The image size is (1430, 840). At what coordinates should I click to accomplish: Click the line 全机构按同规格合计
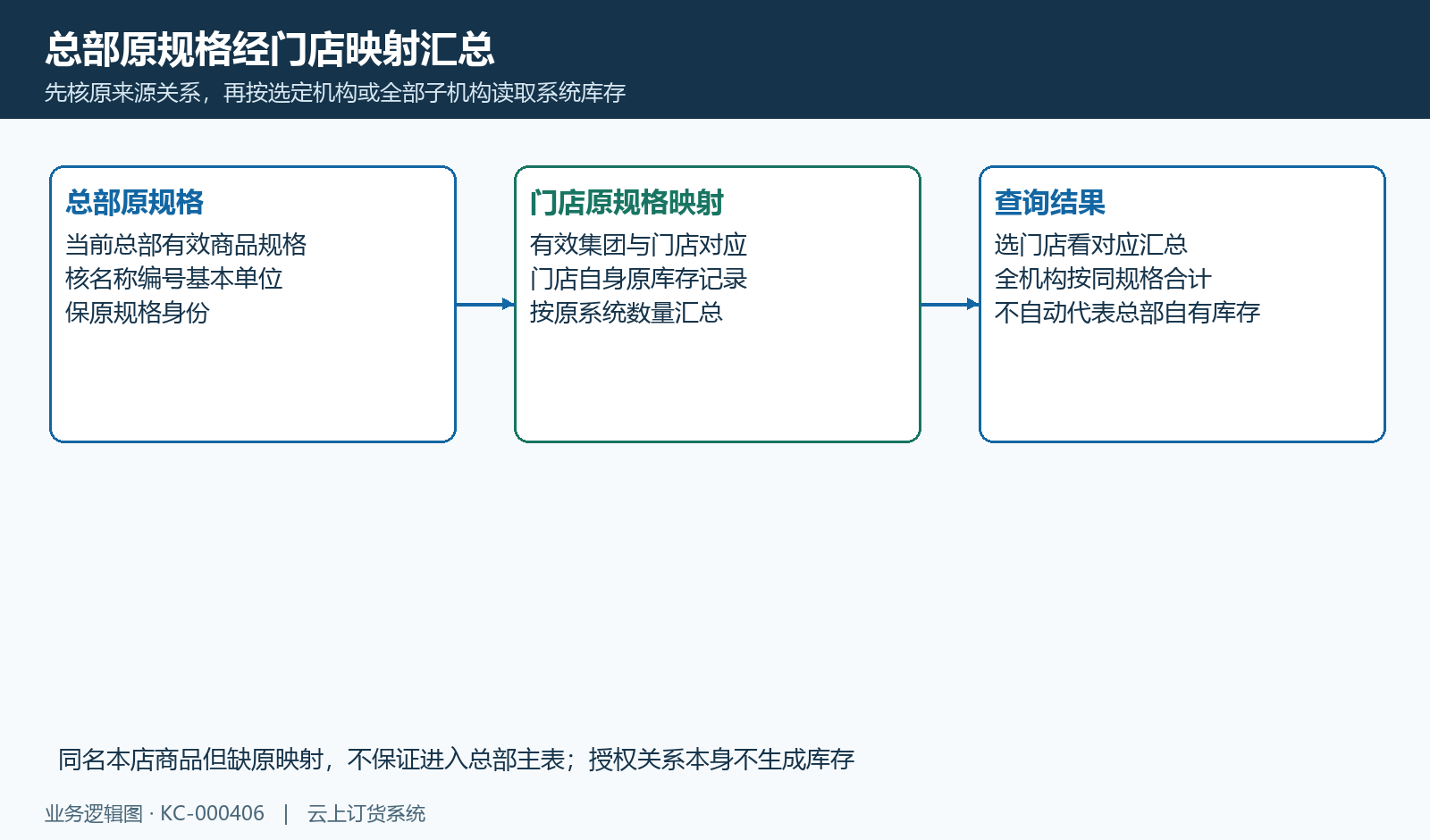point(1103,279)
